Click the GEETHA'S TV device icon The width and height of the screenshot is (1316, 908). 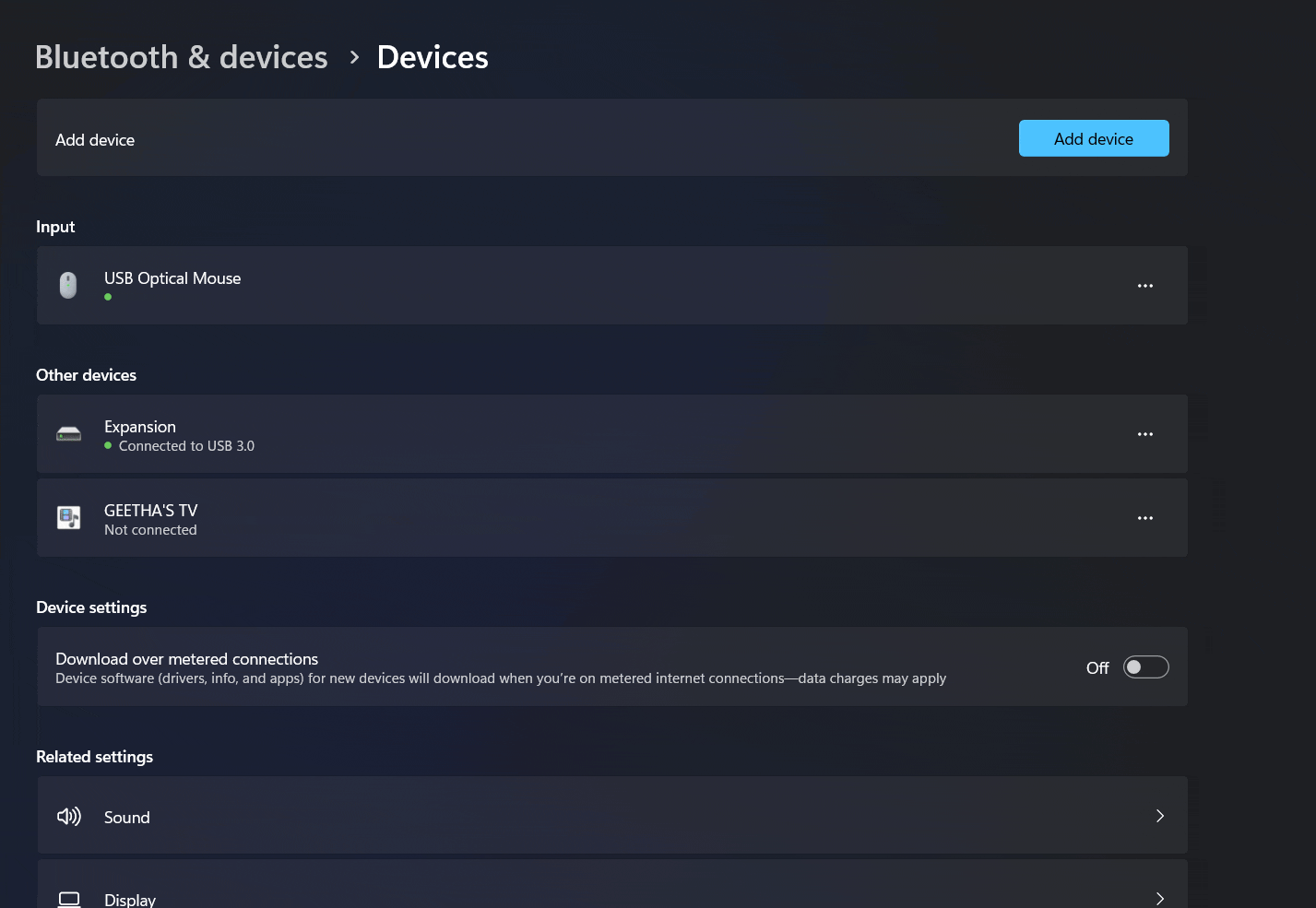(68, 517)
